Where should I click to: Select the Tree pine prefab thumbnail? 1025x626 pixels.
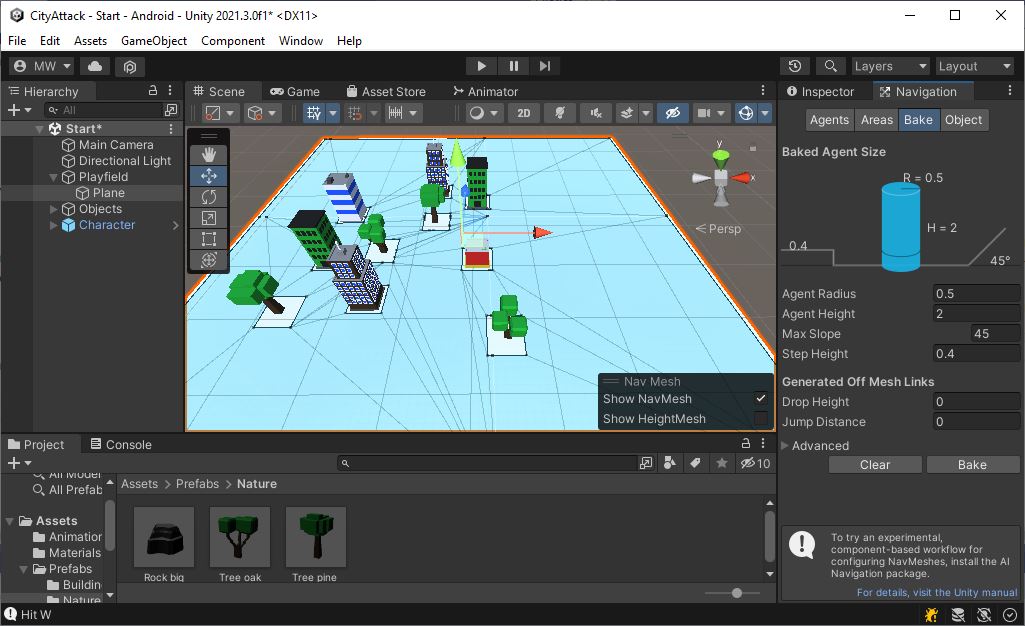[x=317, y=537]
